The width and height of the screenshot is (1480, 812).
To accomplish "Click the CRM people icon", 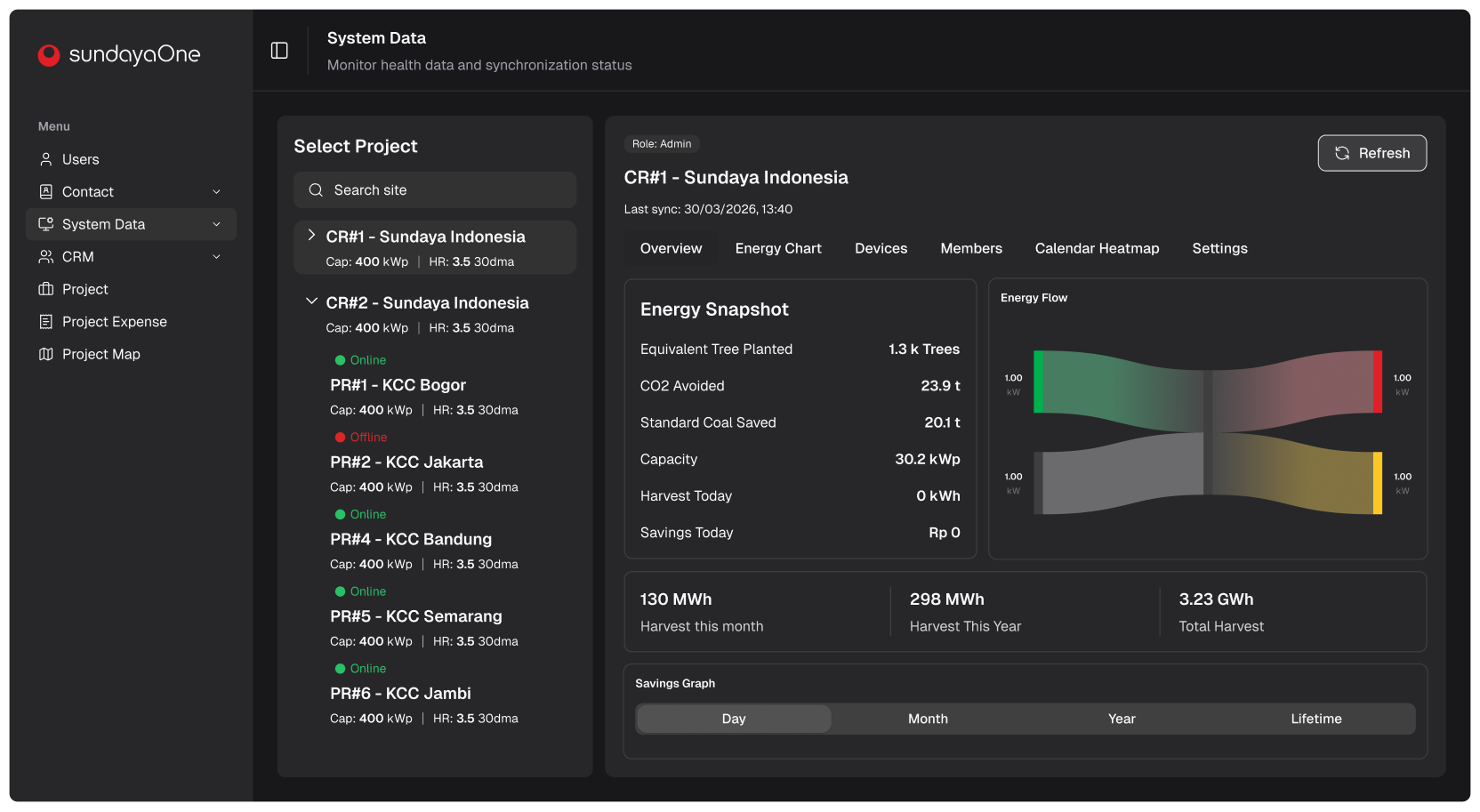I will [x=46, y=256].
